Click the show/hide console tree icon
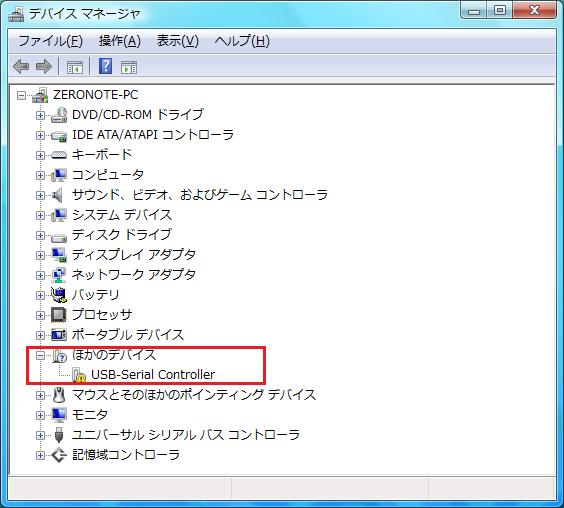The height and width of the screenshot is (508, 564). [75, 67]
